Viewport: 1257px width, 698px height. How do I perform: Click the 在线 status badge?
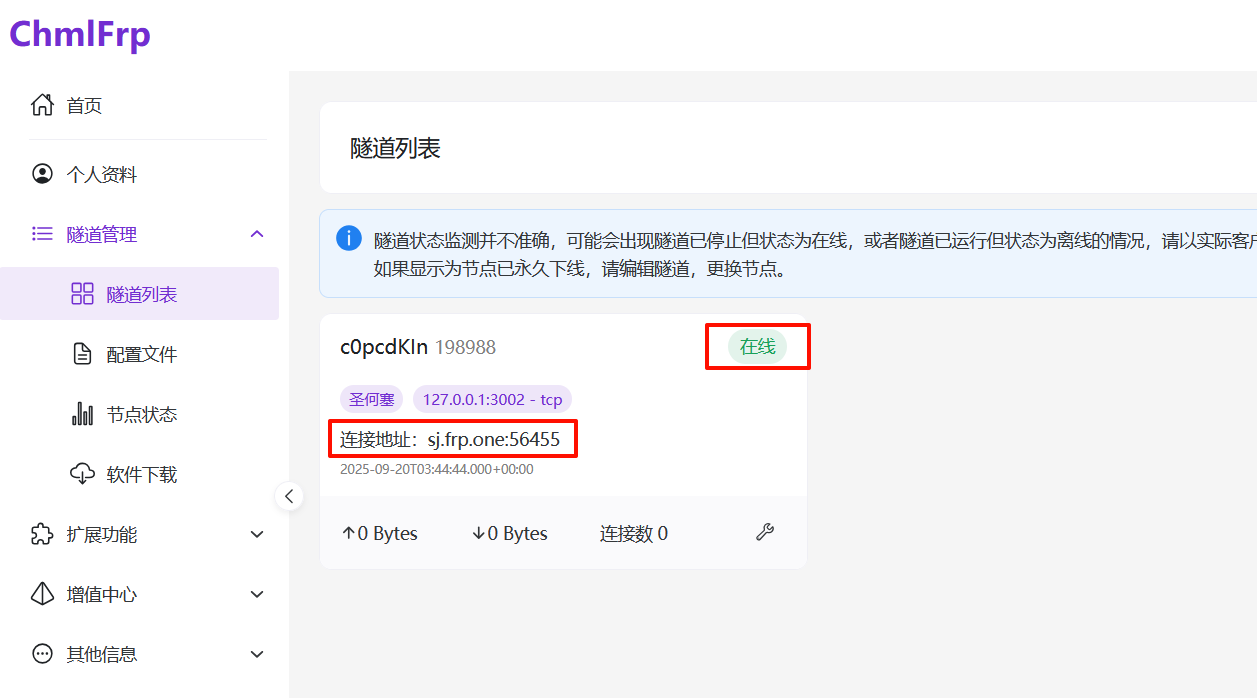click(x=757, y=347)
